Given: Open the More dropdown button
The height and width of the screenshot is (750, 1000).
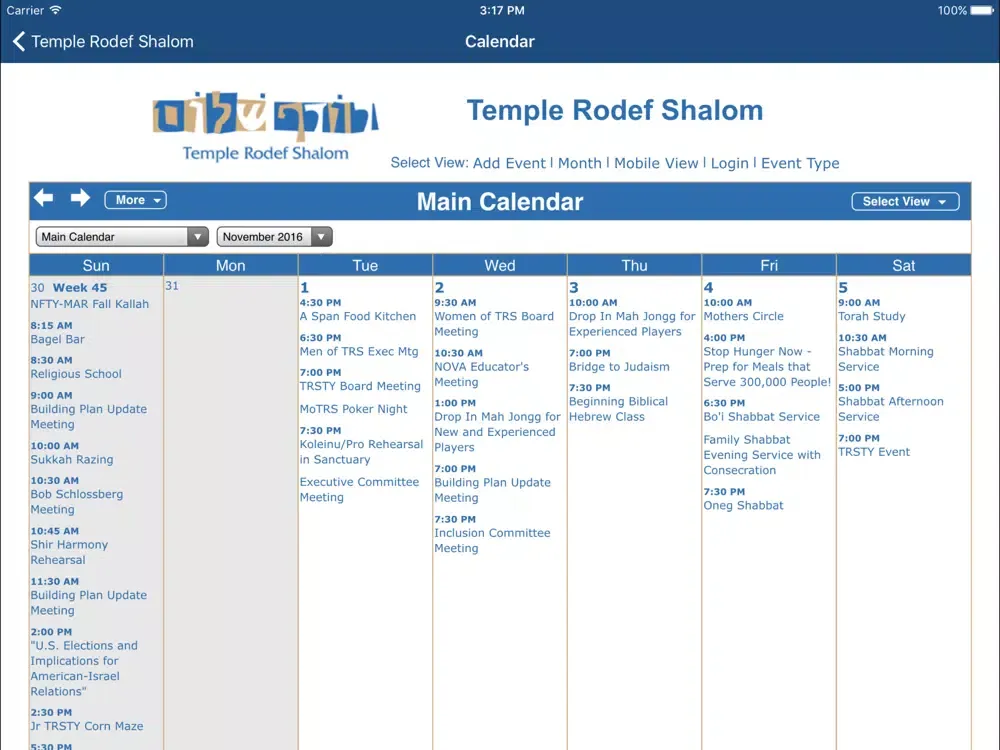Looking at the screenshot, I should click(x=135, y=200).
